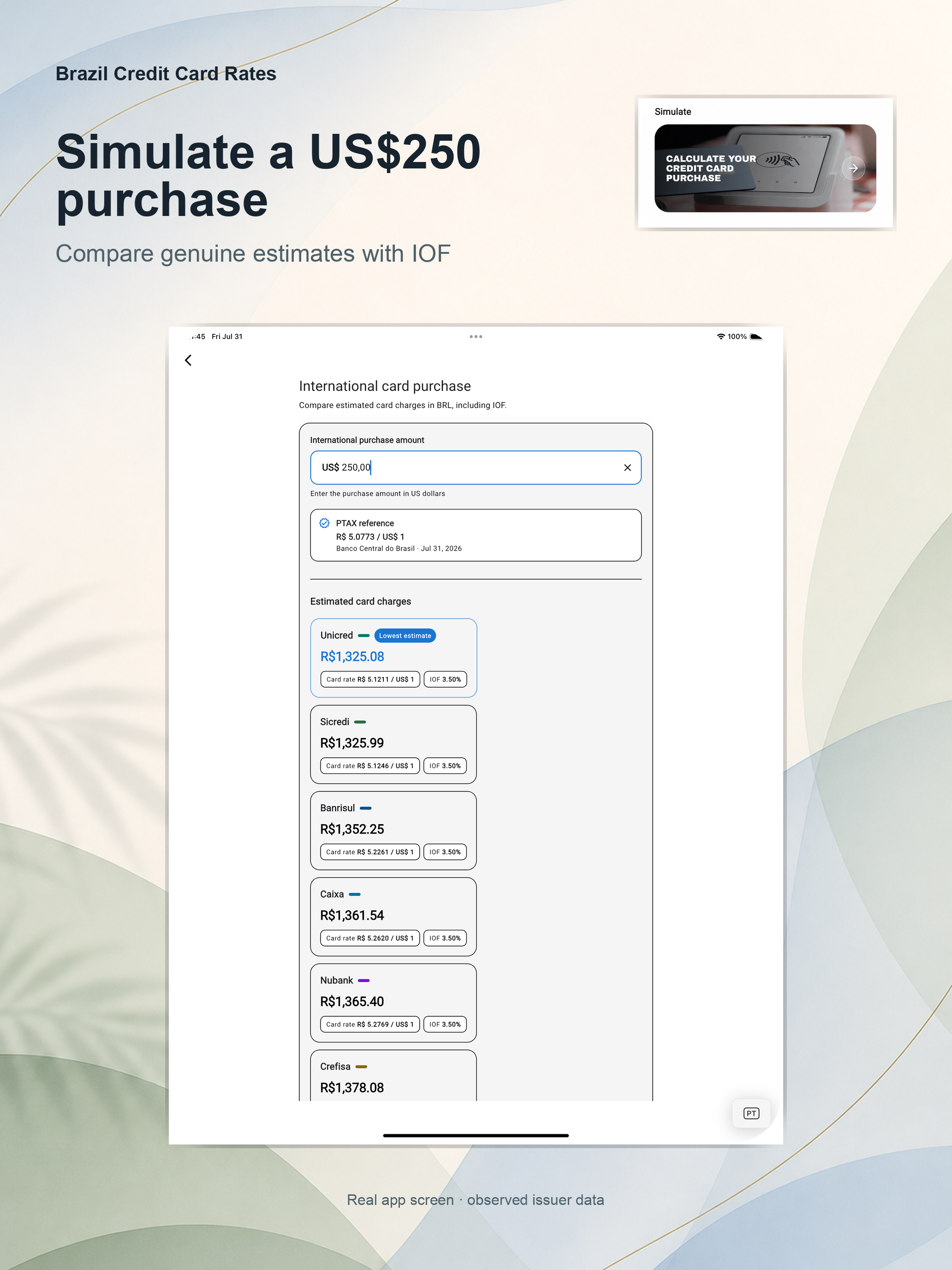Click the Nubank purple color marker
The width and height of the screenshot is (952, 1270).
coord(364,980)
